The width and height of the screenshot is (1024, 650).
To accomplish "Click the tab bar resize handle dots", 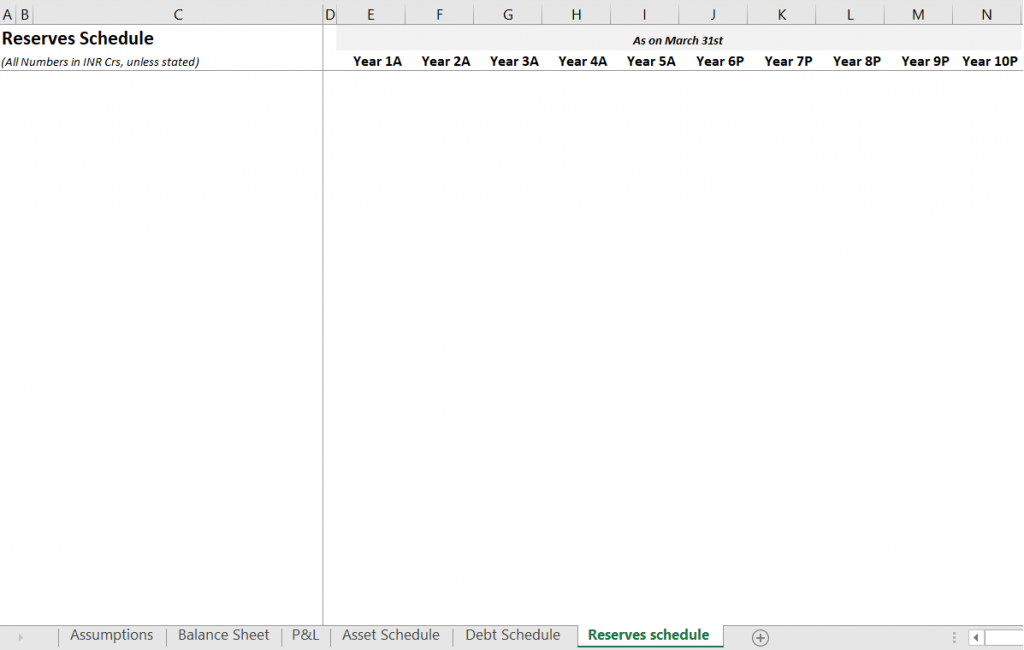I will [954, 637].
